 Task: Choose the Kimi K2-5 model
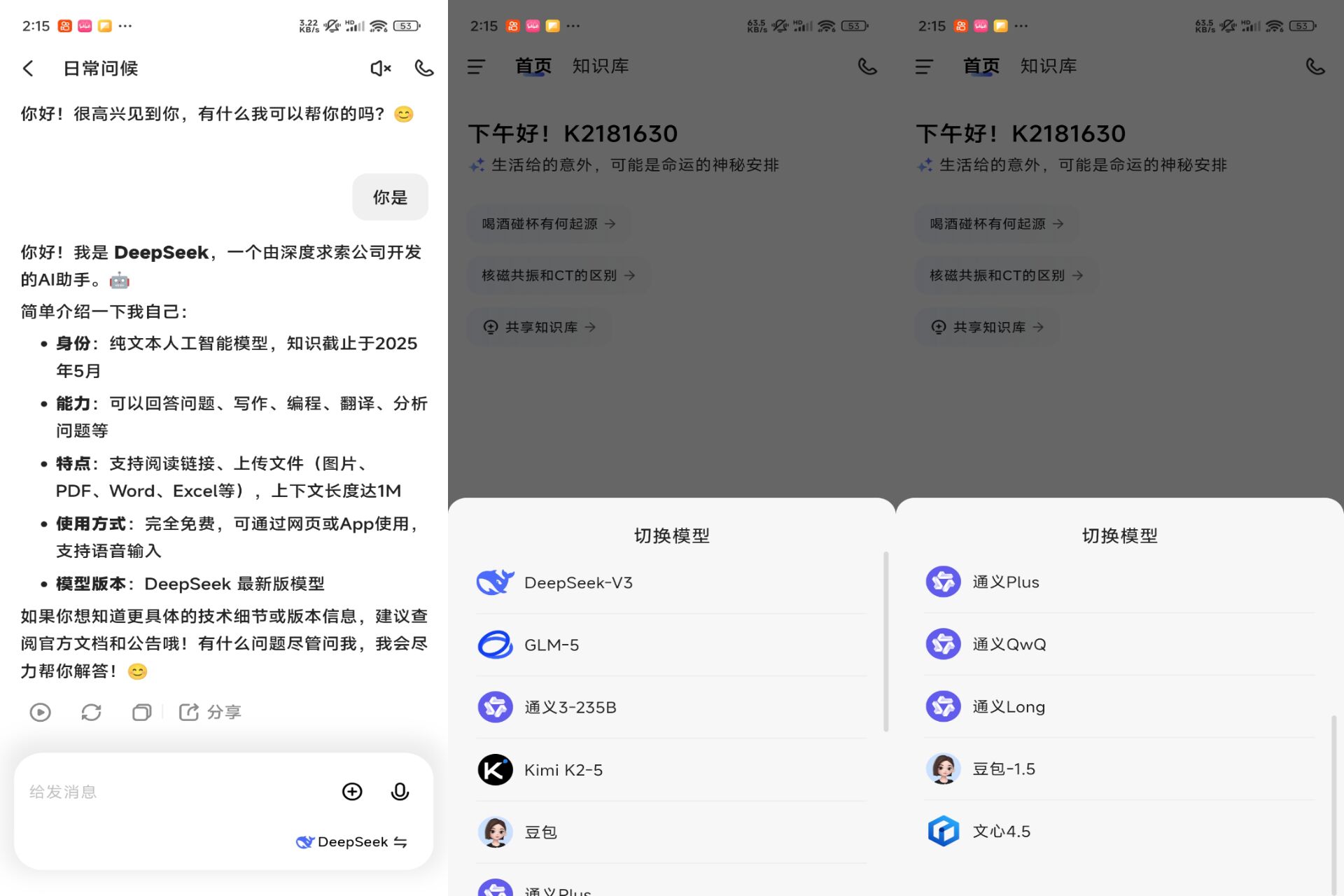(671, 770)
